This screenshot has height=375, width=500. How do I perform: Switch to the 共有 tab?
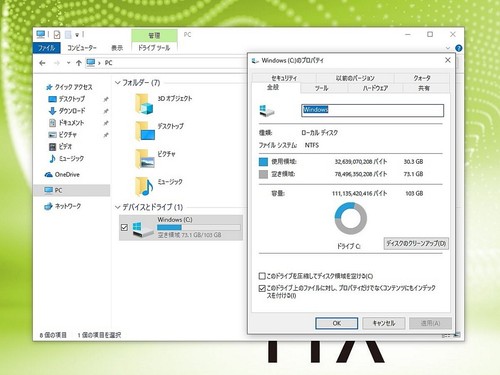[424, 88]
